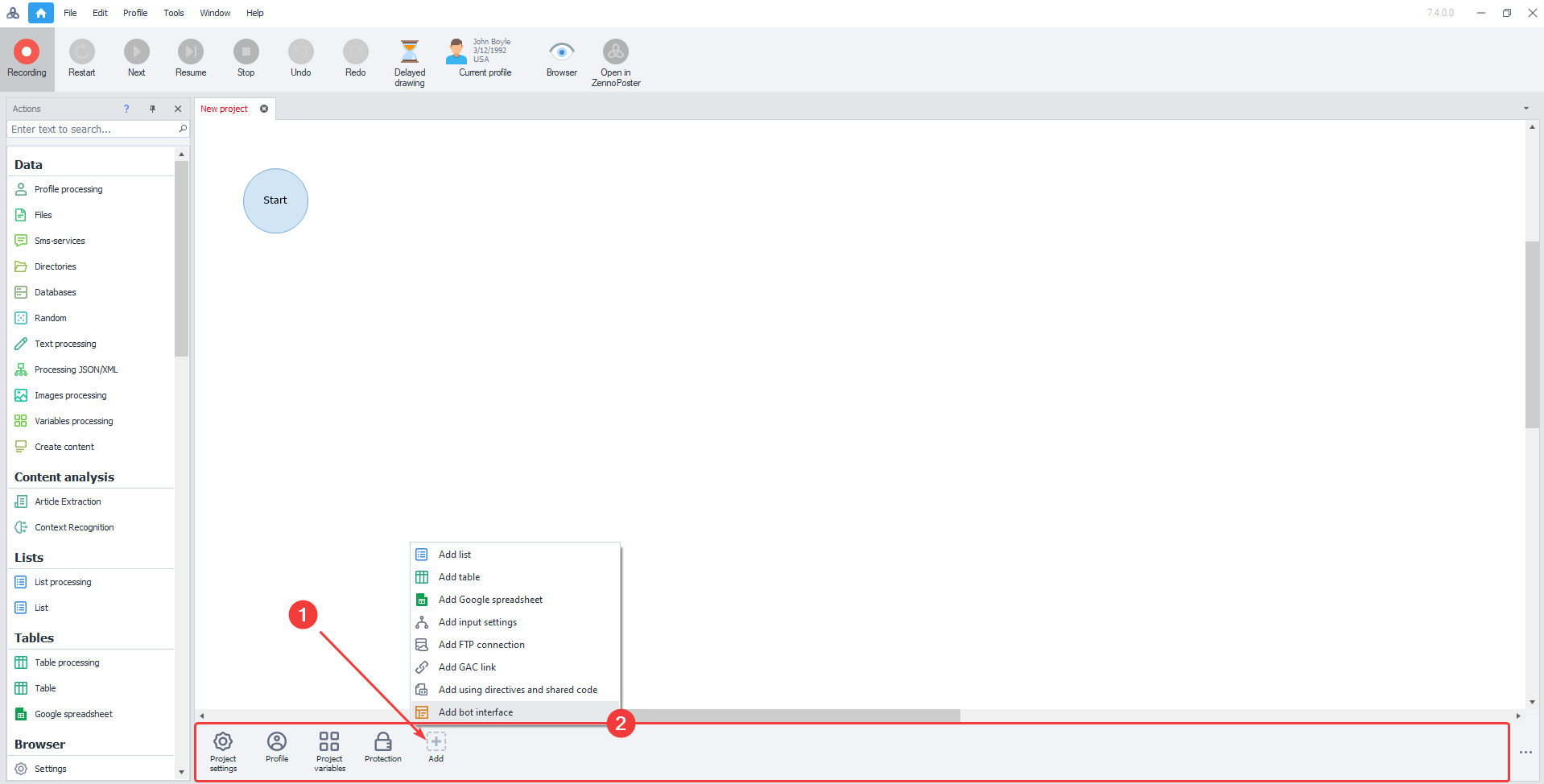This screenshot has width=1544, height=784.
Task: Close the New project tab
Action: (264, 109)
